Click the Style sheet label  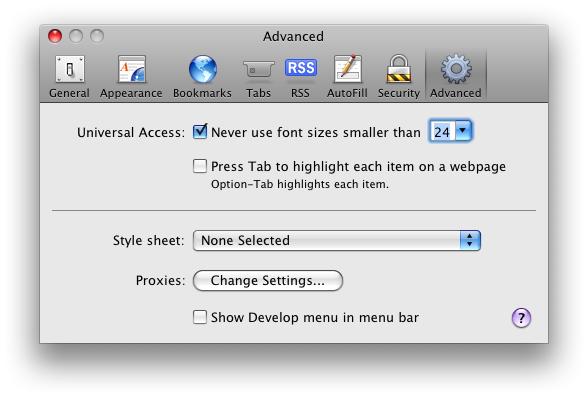148,240
